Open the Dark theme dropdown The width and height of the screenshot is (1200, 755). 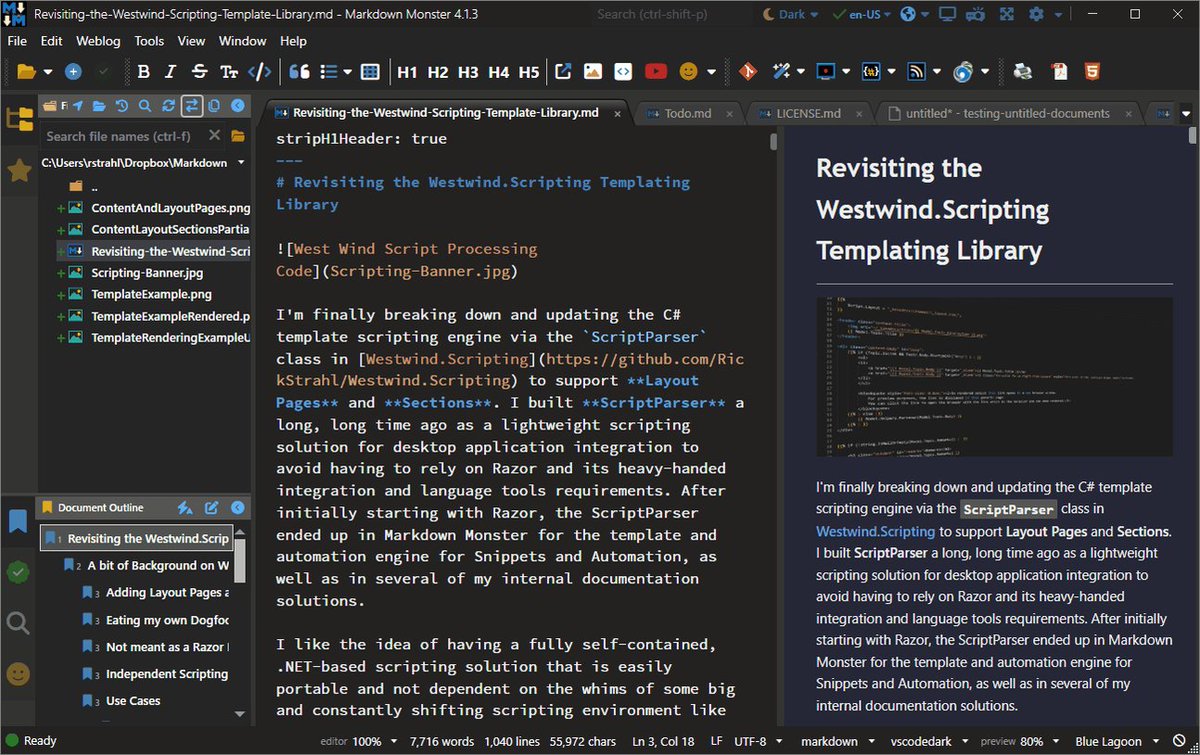pyautogui.click(x=790, y=14)
